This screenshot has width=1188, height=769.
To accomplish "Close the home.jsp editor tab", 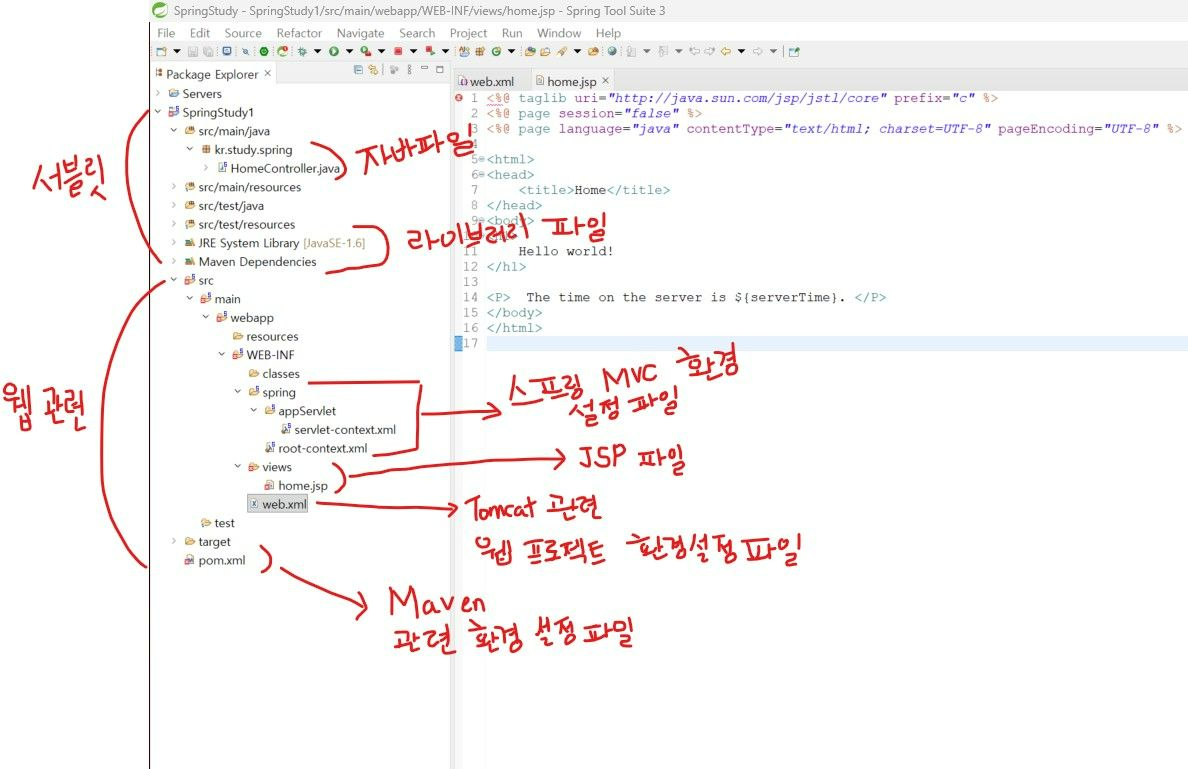I will (605, 80).
